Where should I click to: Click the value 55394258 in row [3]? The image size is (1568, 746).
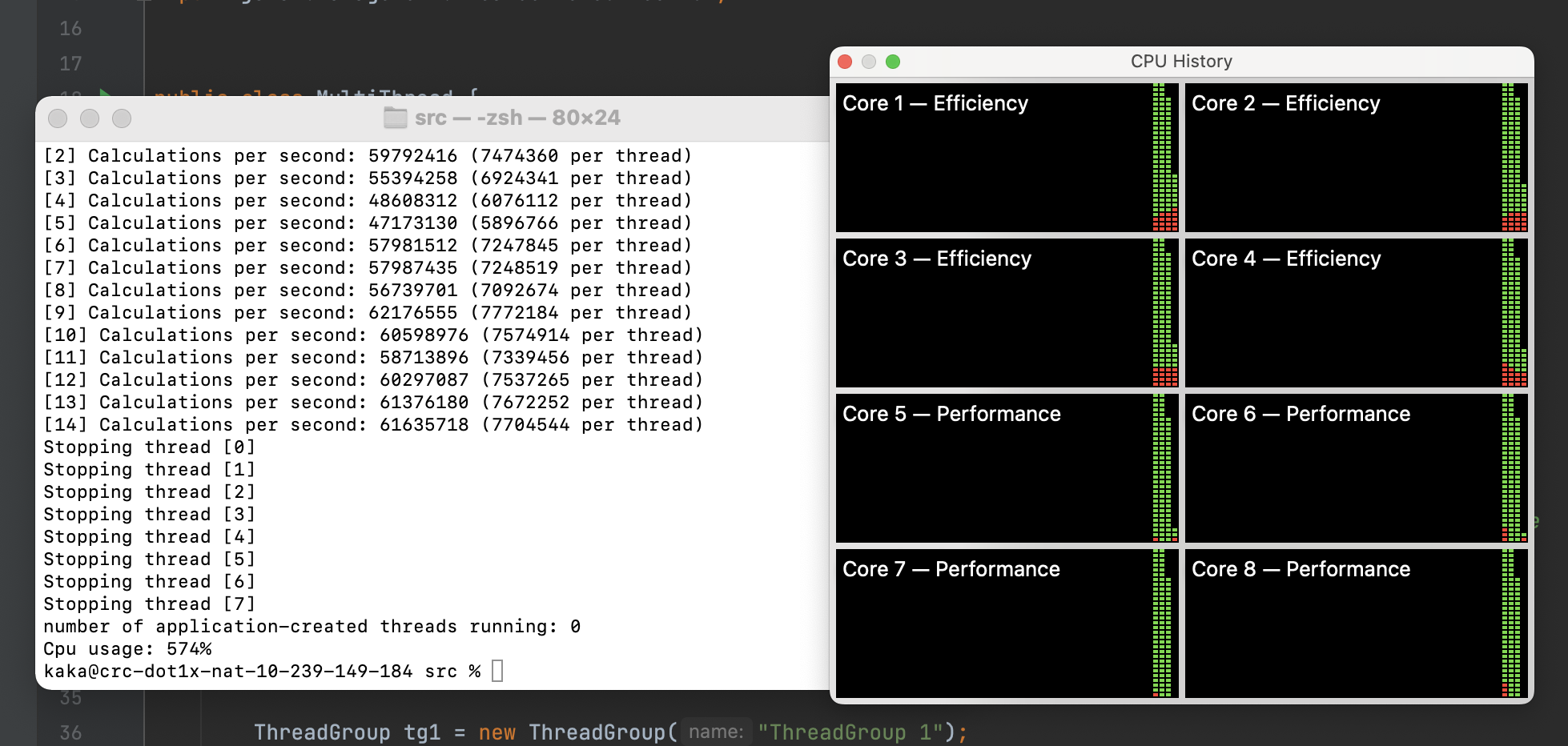pyautogui.click(x=413, y=178)
